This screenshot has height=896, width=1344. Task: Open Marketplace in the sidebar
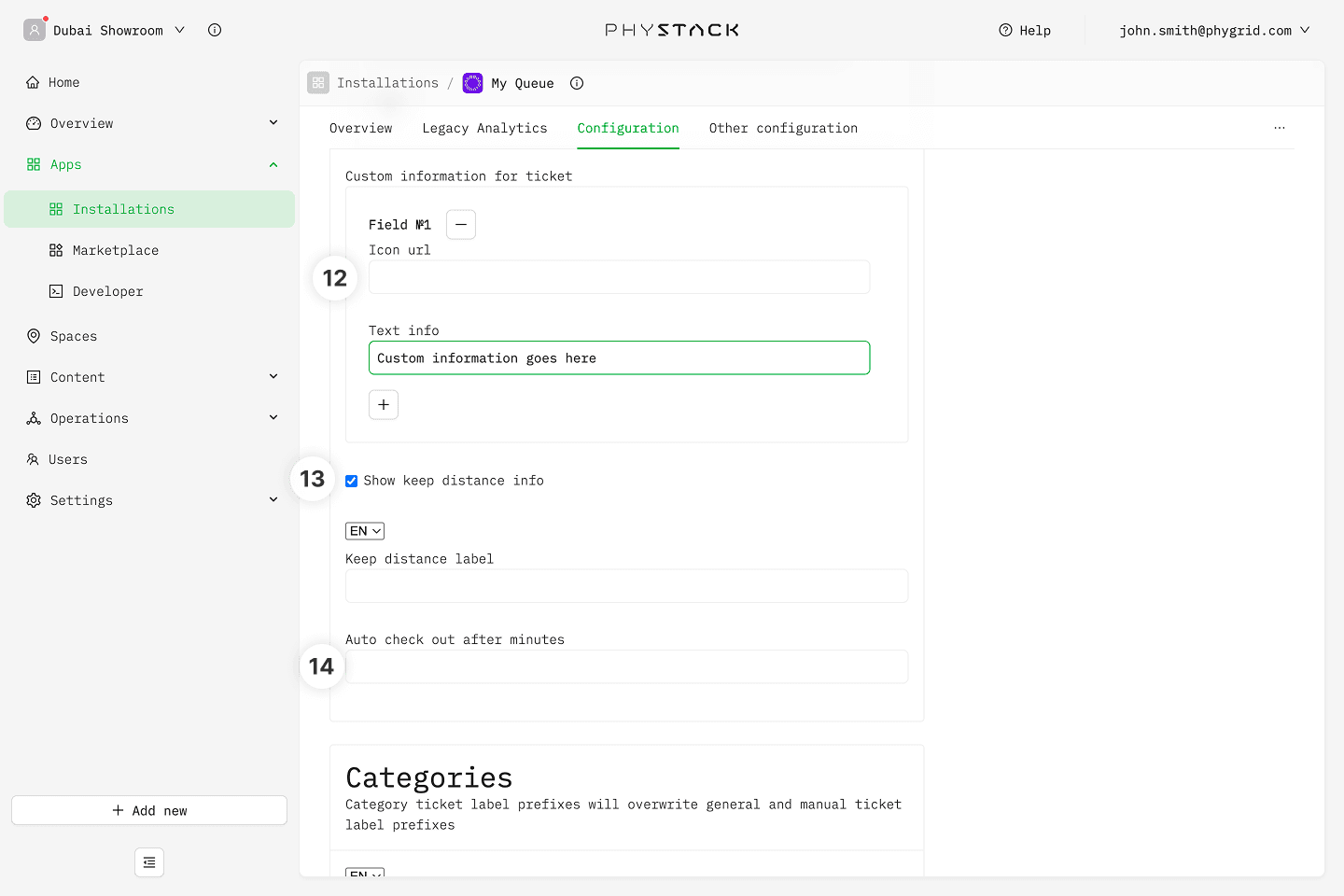116,250
